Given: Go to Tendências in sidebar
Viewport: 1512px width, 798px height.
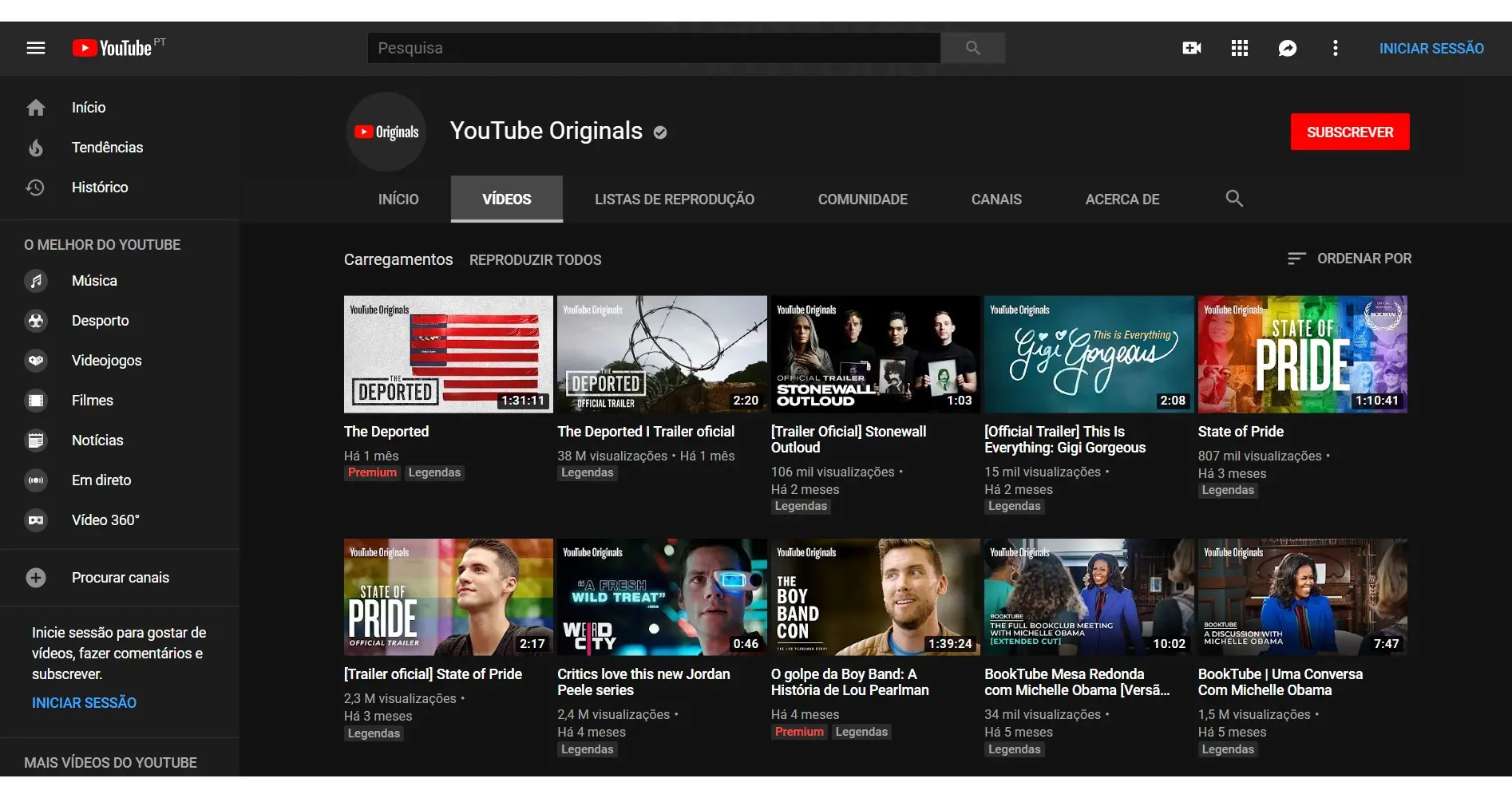Looking at the screenshot, I should pyautogui.click(x=107, y=148).
